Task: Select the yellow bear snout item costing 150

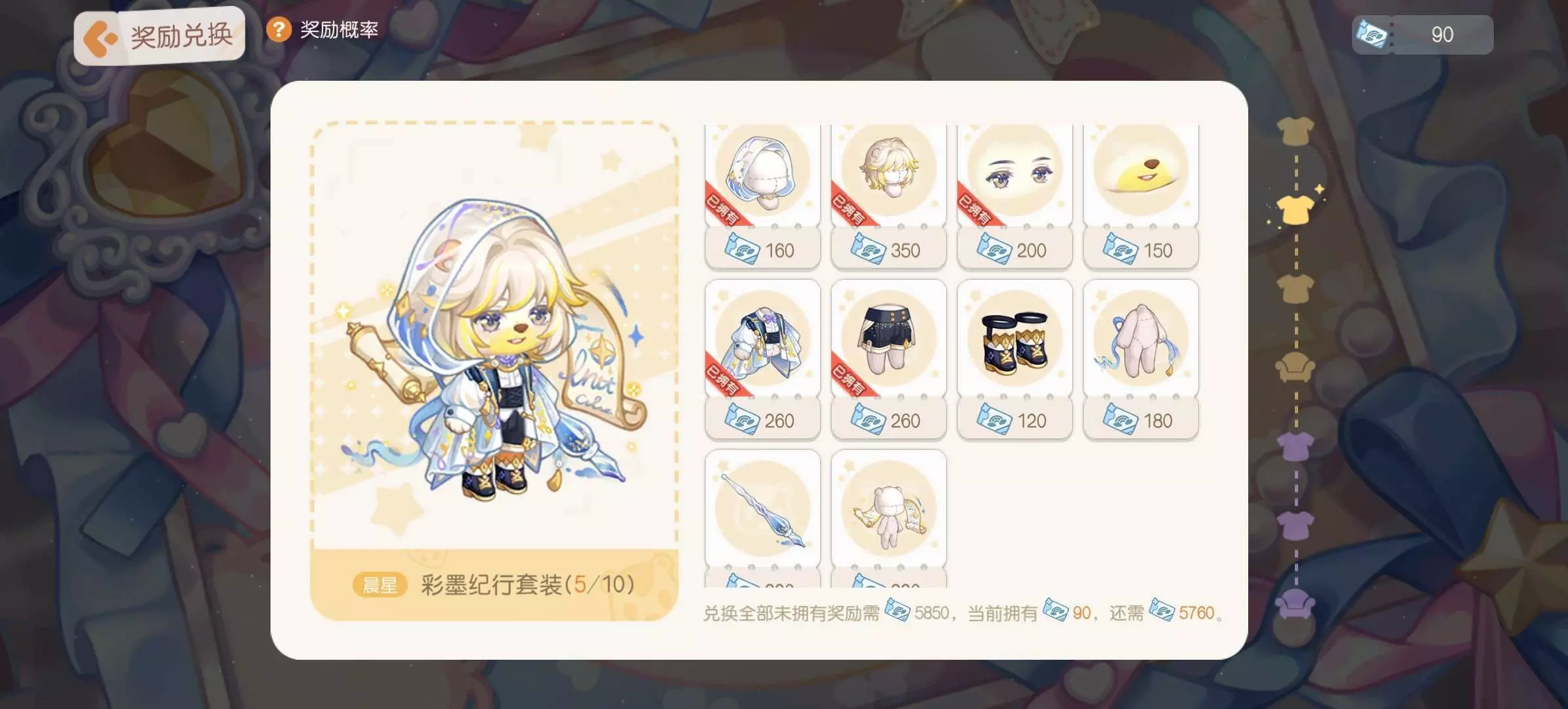Action: click(1141, 196)
